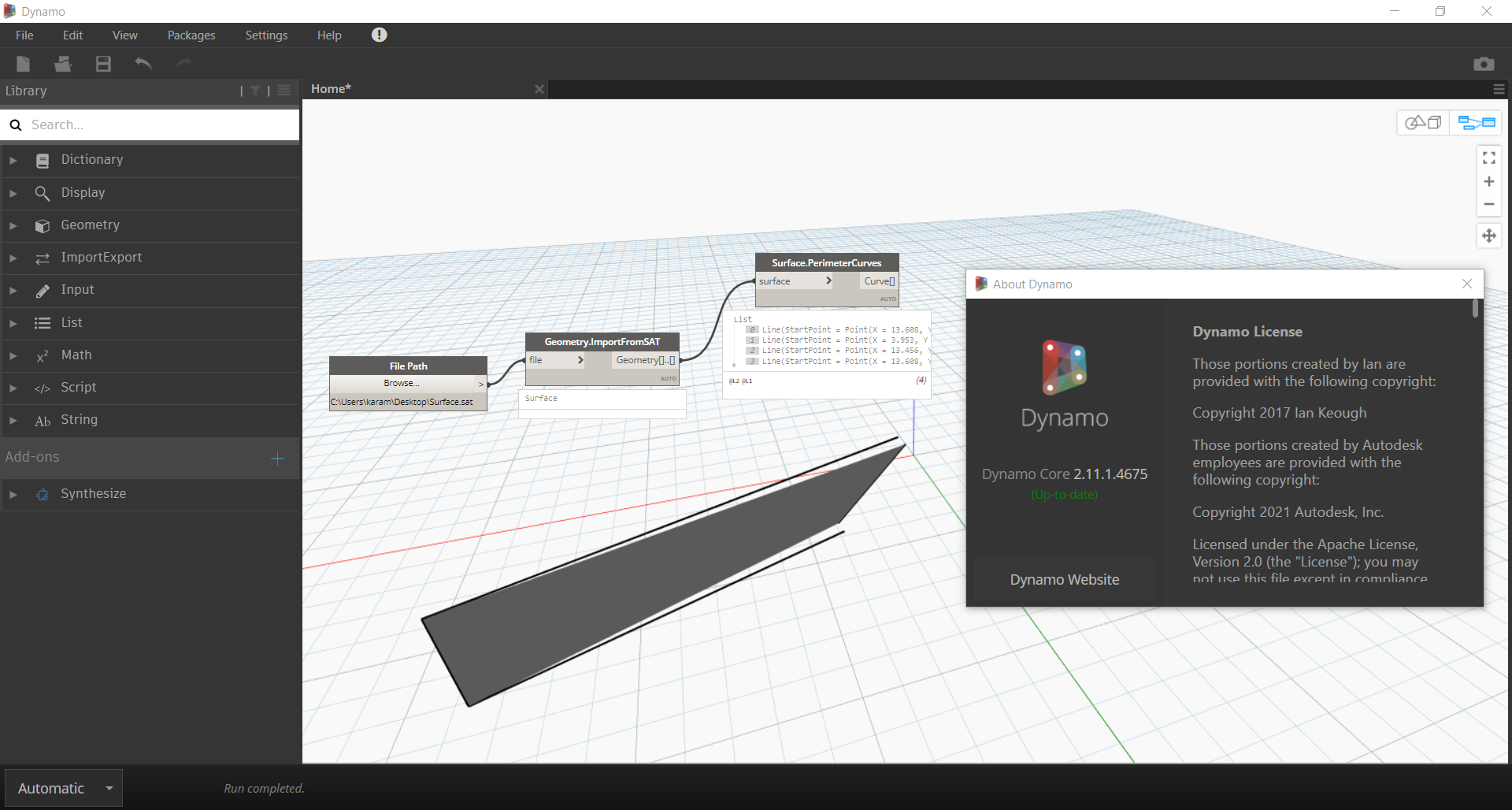
Task: Zoom out using the minus icon
Action: 1489,204
